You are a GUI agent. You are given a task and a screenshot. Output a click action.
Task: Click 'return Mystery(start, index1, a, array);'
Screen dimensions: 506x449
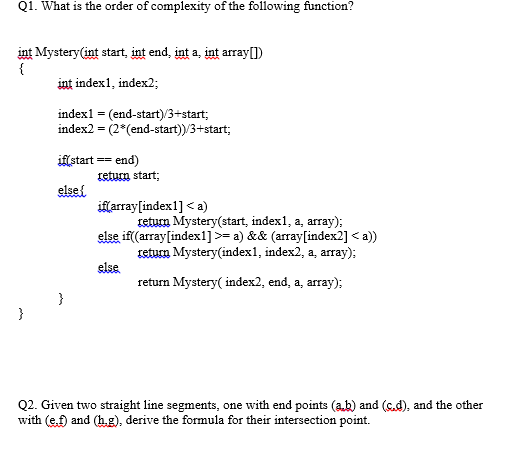(240, 221)
